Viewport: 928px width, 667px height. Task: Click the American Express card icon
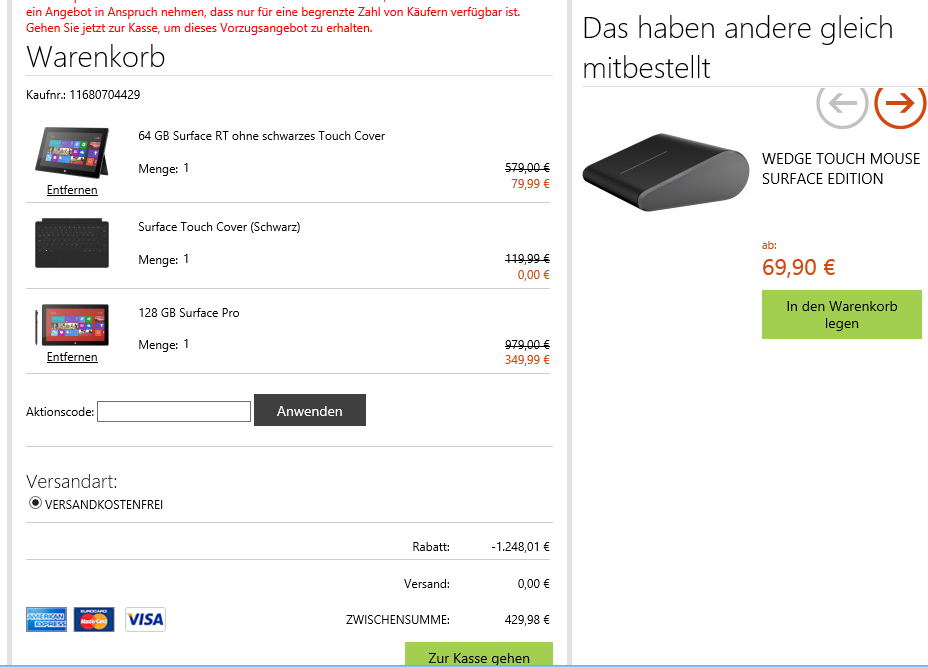click(x=46, y=619)
